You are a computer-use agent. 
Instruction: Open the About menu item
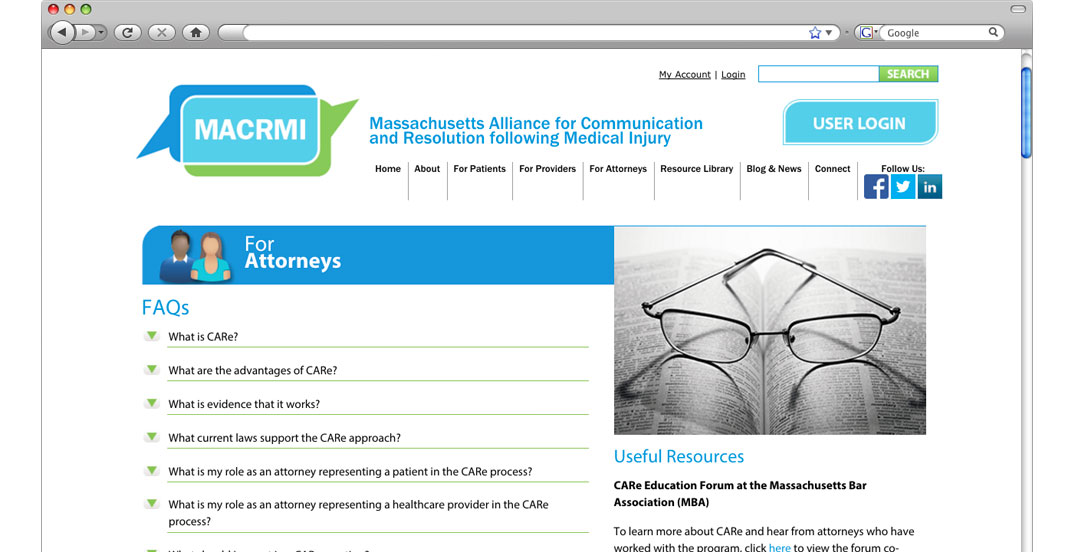coord(427,169)
